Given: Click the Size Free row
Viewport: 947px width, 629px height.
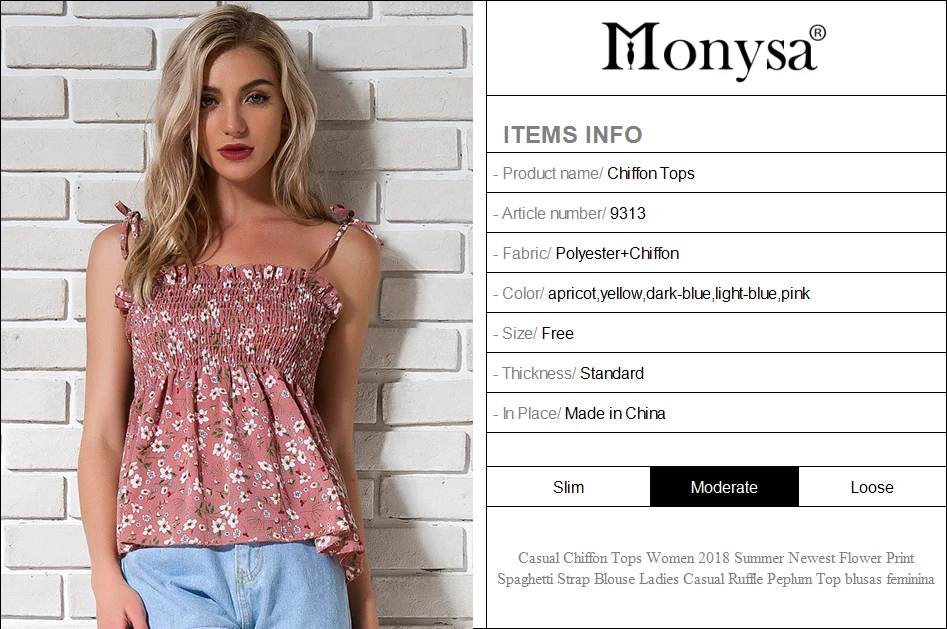Looking at the screenshot, I should pos(716,333).
